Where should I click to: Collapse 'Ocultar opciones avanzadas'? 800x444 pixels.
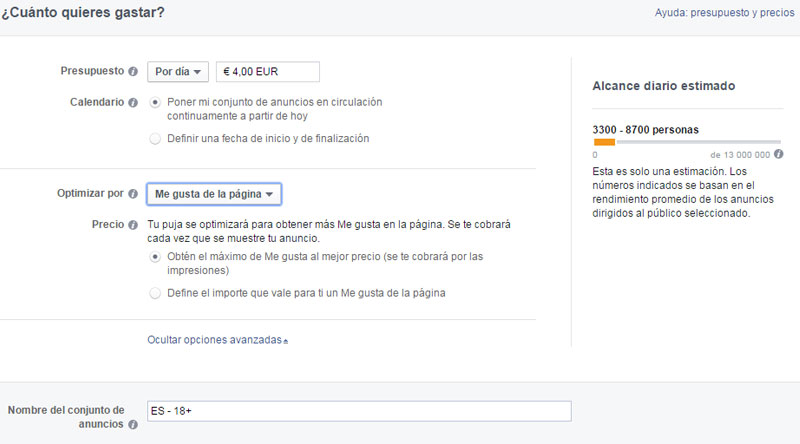point(217,340)
